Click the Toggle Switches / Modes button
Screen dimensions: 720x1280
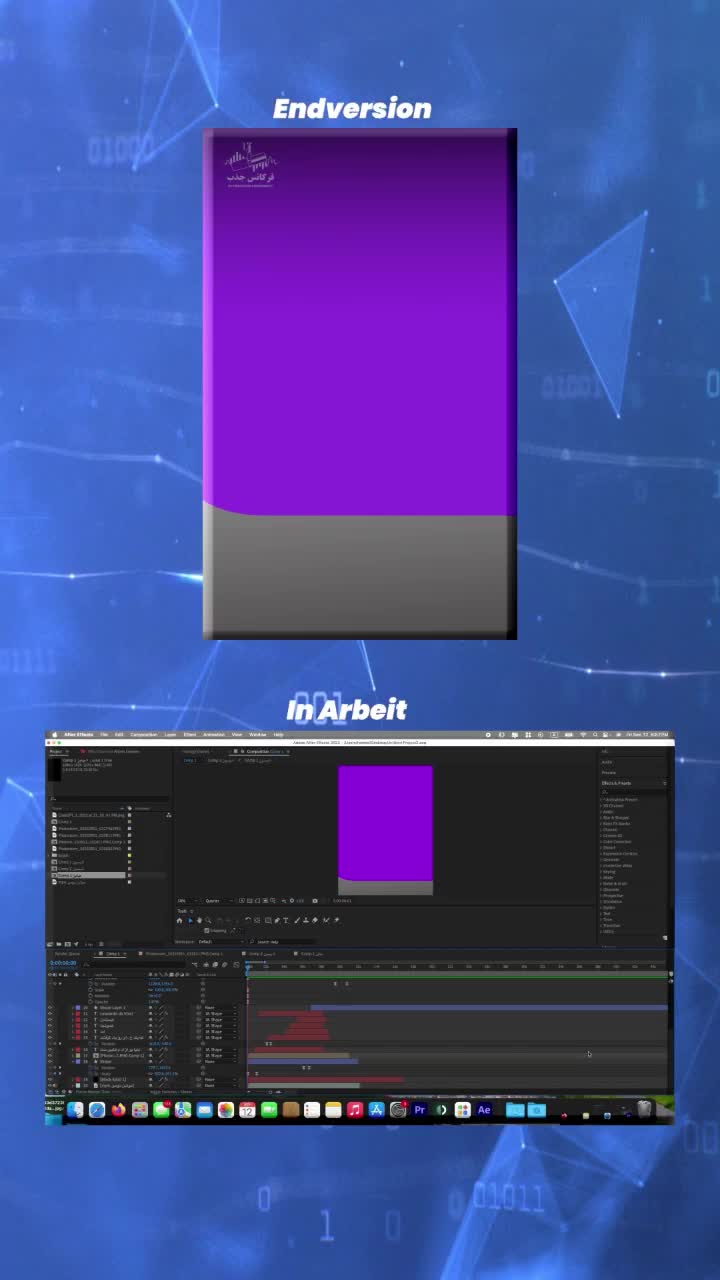tap(171, 1092)
